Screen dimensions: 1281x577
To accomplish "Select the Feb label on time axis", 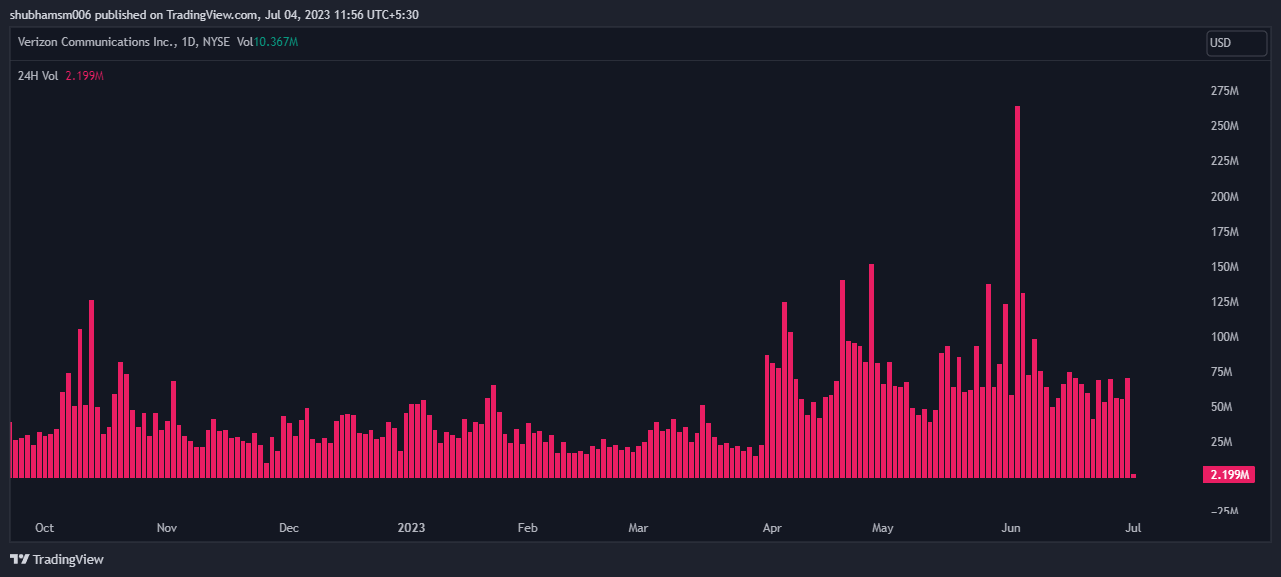I will point(528,527).
